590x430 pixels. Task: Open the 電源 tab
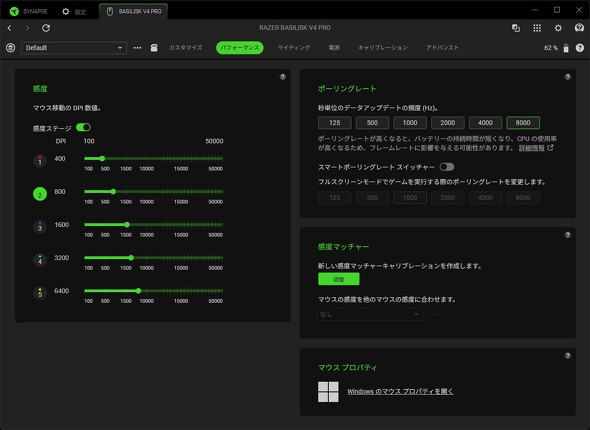click(334, 48)
